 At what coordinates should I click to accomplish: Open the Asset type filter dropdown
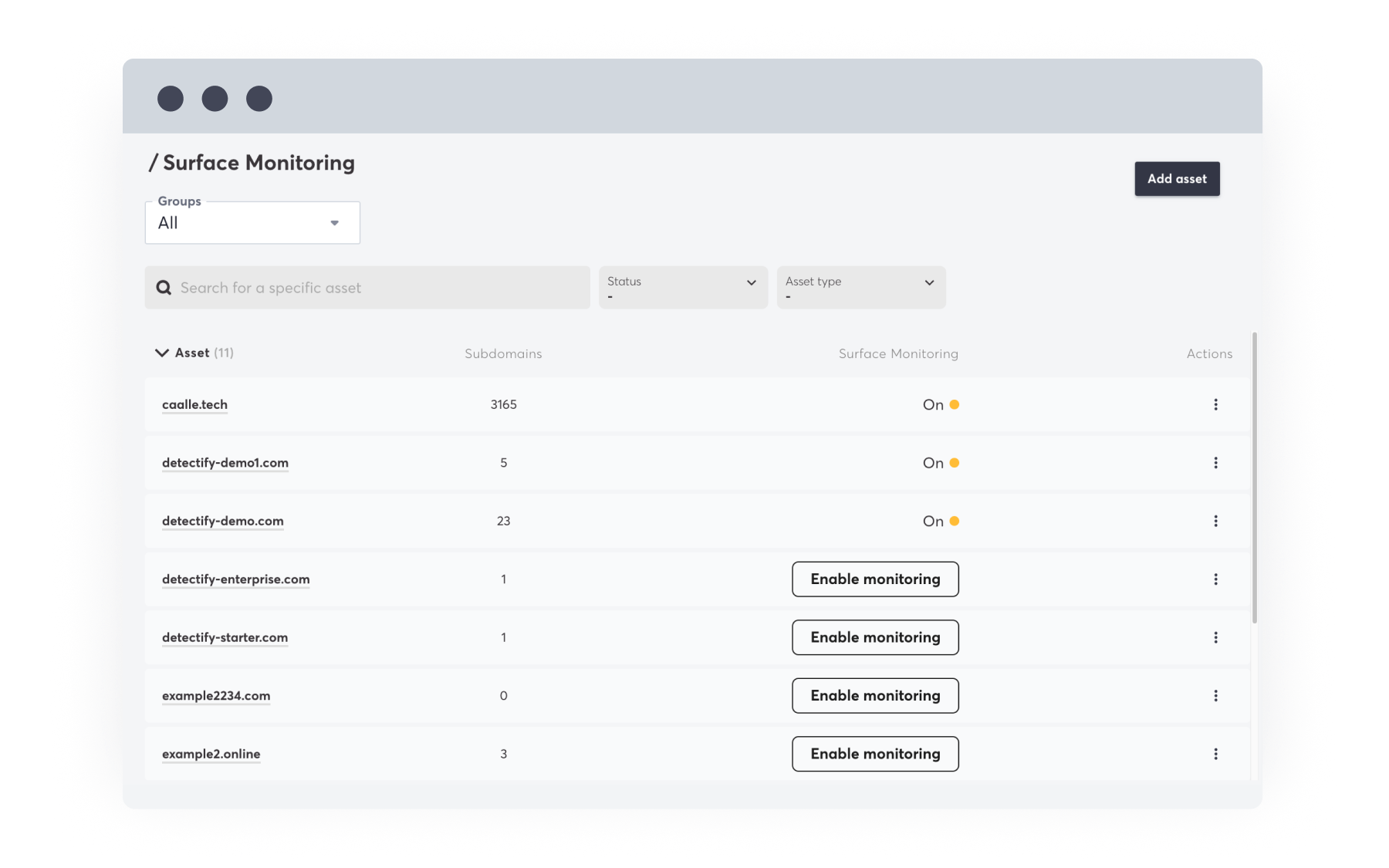861,288
